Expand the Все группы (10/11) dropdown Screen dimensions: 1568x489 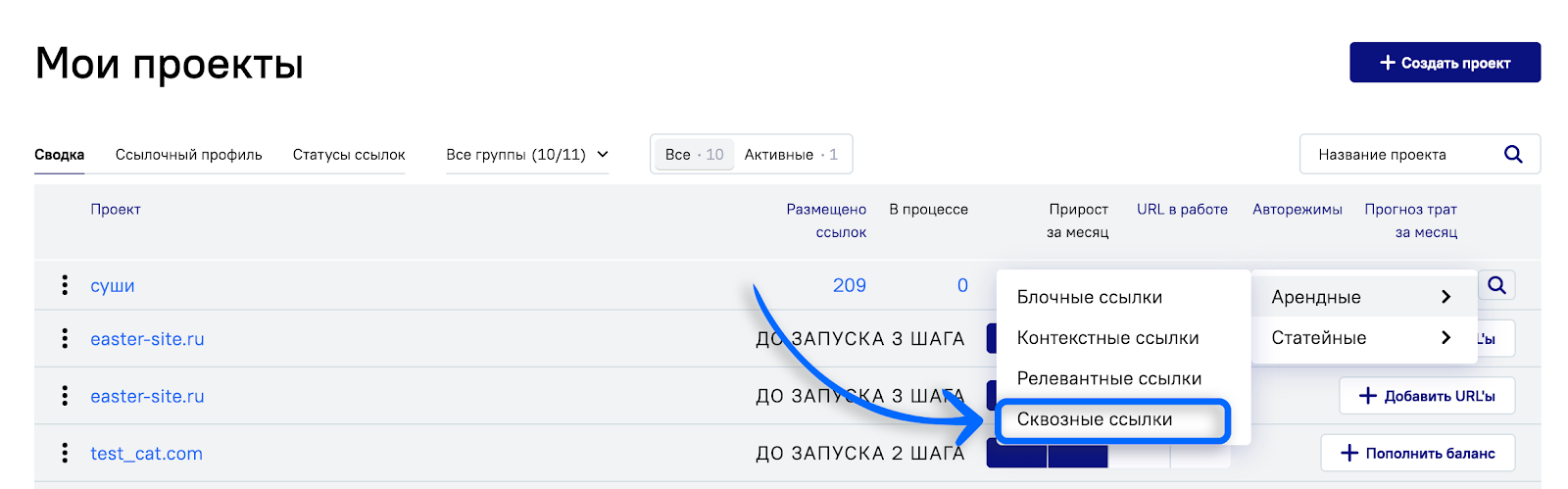[527, 155]
